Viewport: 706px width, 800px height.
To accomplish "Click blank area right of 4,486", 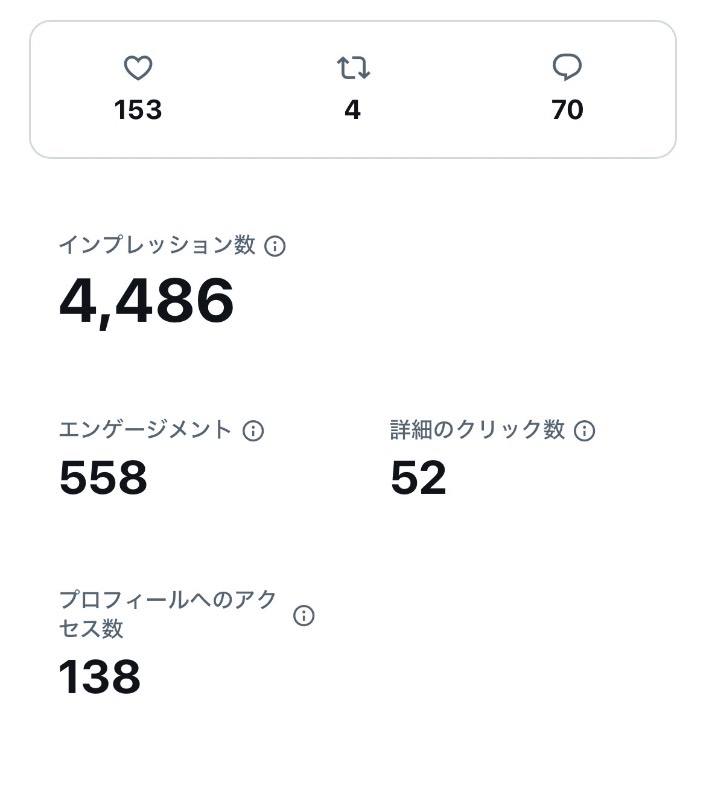I will pyautogui.click(x=459, y=302).
